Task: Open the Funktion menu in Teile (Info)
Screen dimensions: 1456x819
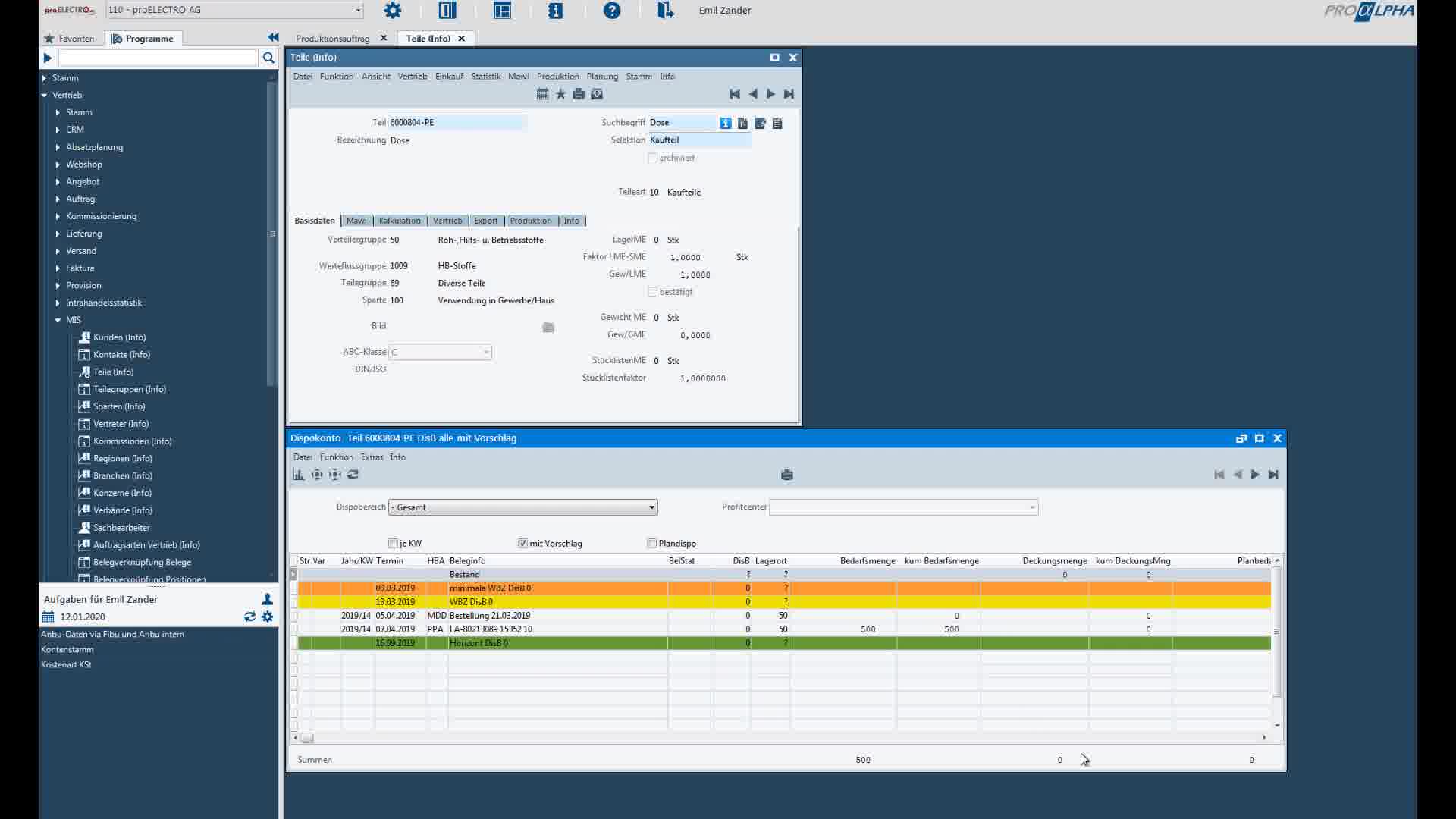Action: (x=337, y=77)
